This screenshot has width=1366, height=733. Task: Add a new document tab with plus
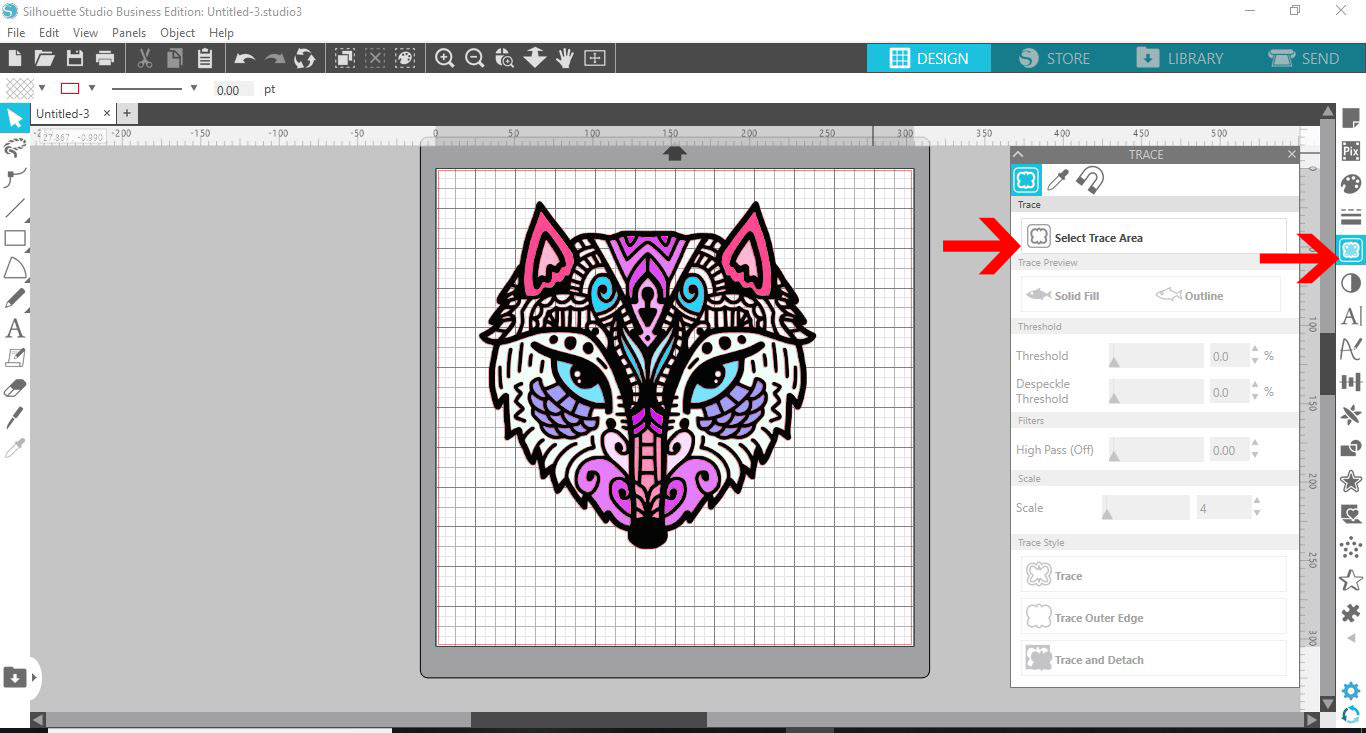click(127, 114)
